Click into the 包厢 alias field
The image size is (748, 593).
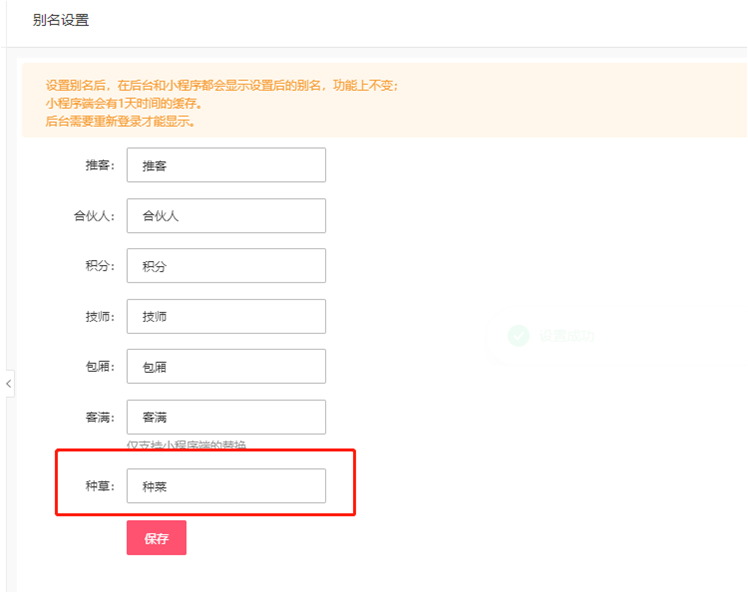click(226, 366)
